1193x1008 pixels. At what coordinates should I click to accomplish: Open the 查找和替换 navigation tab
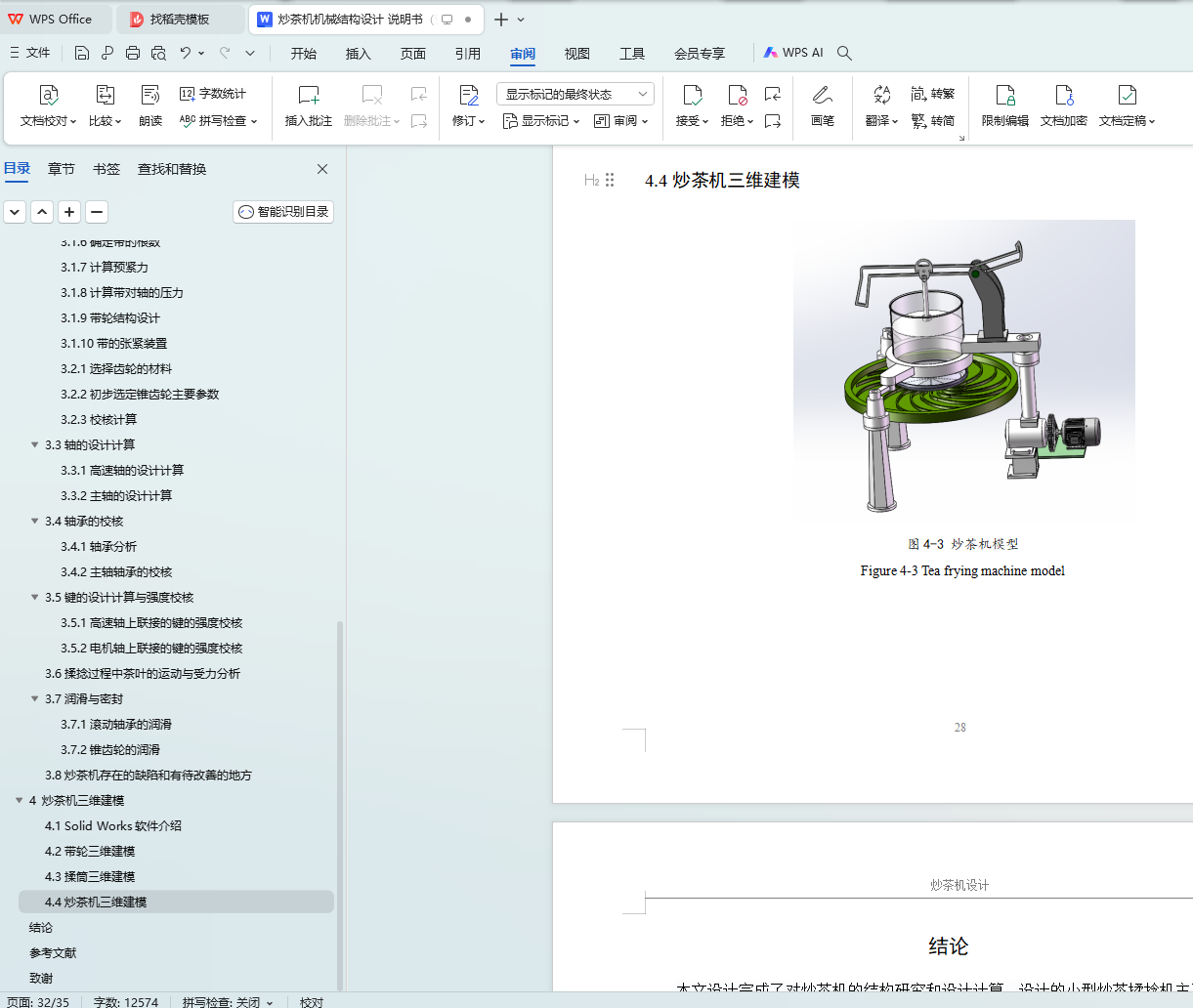(x=172, y=169)
